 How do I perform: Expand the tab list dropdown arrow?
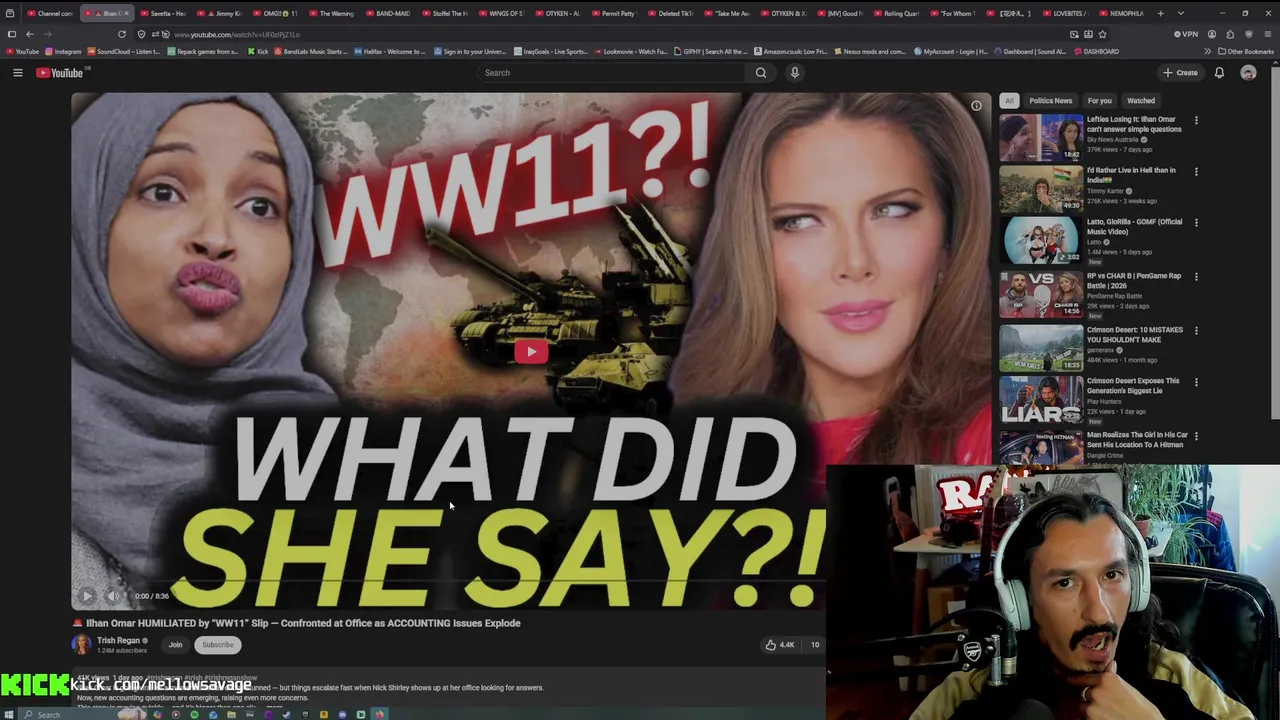tap(1181, 13)
